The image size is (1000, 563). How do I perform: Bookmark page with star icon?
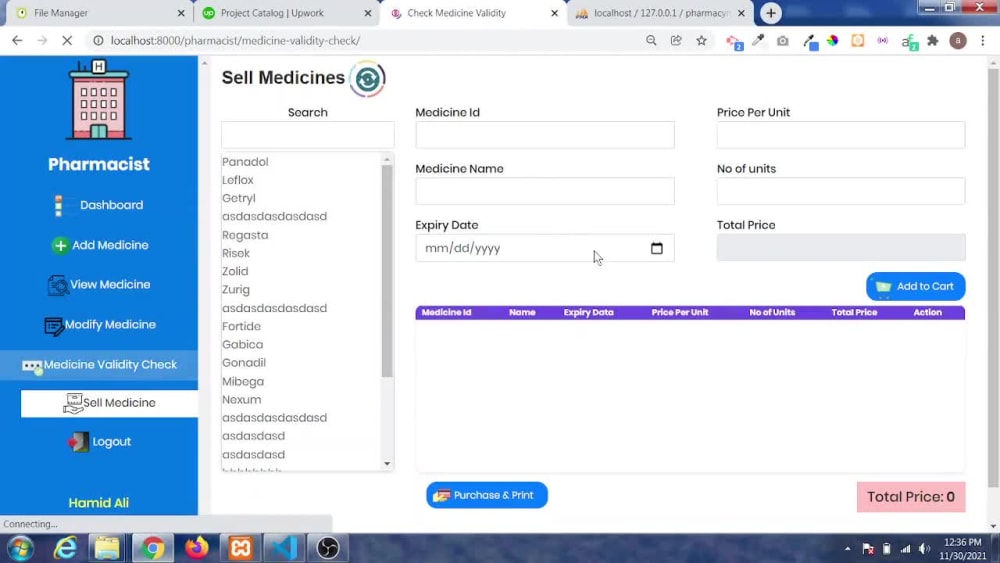(702, 40)
